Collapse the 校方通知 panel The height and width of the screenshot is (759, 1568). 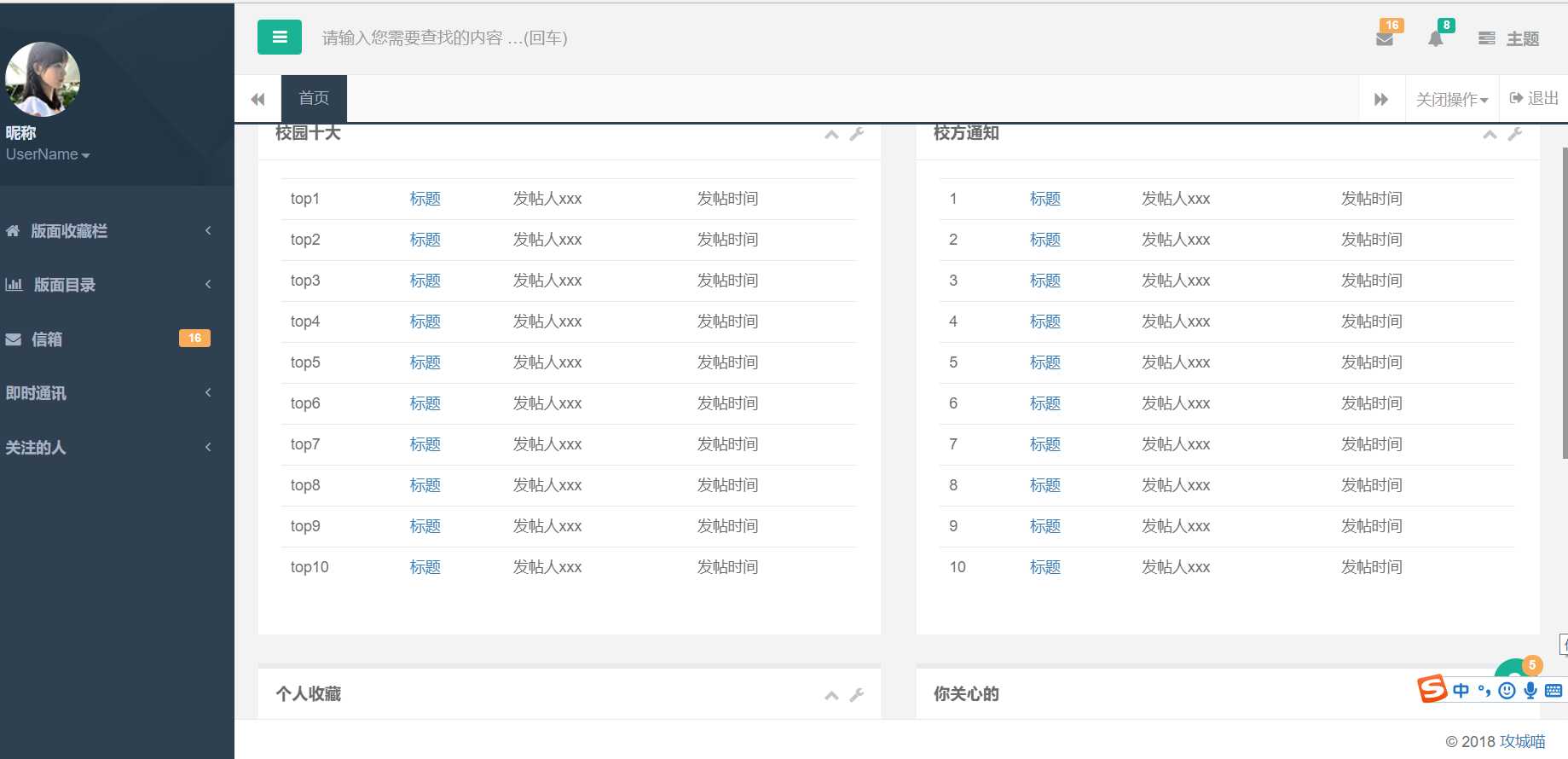point(1490,135)
